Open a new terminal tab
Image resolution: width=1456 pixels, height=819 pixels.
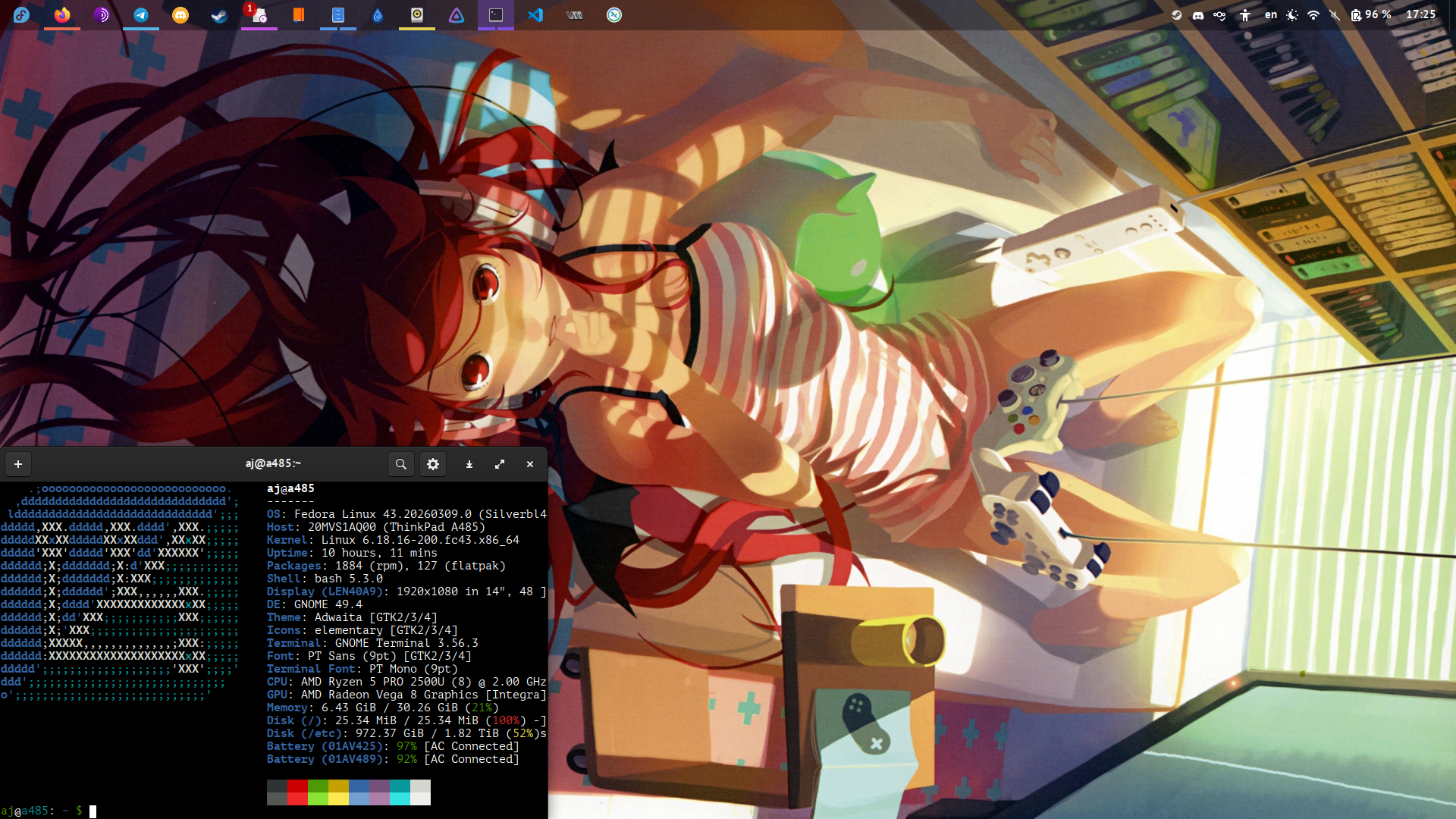point(18,464)
